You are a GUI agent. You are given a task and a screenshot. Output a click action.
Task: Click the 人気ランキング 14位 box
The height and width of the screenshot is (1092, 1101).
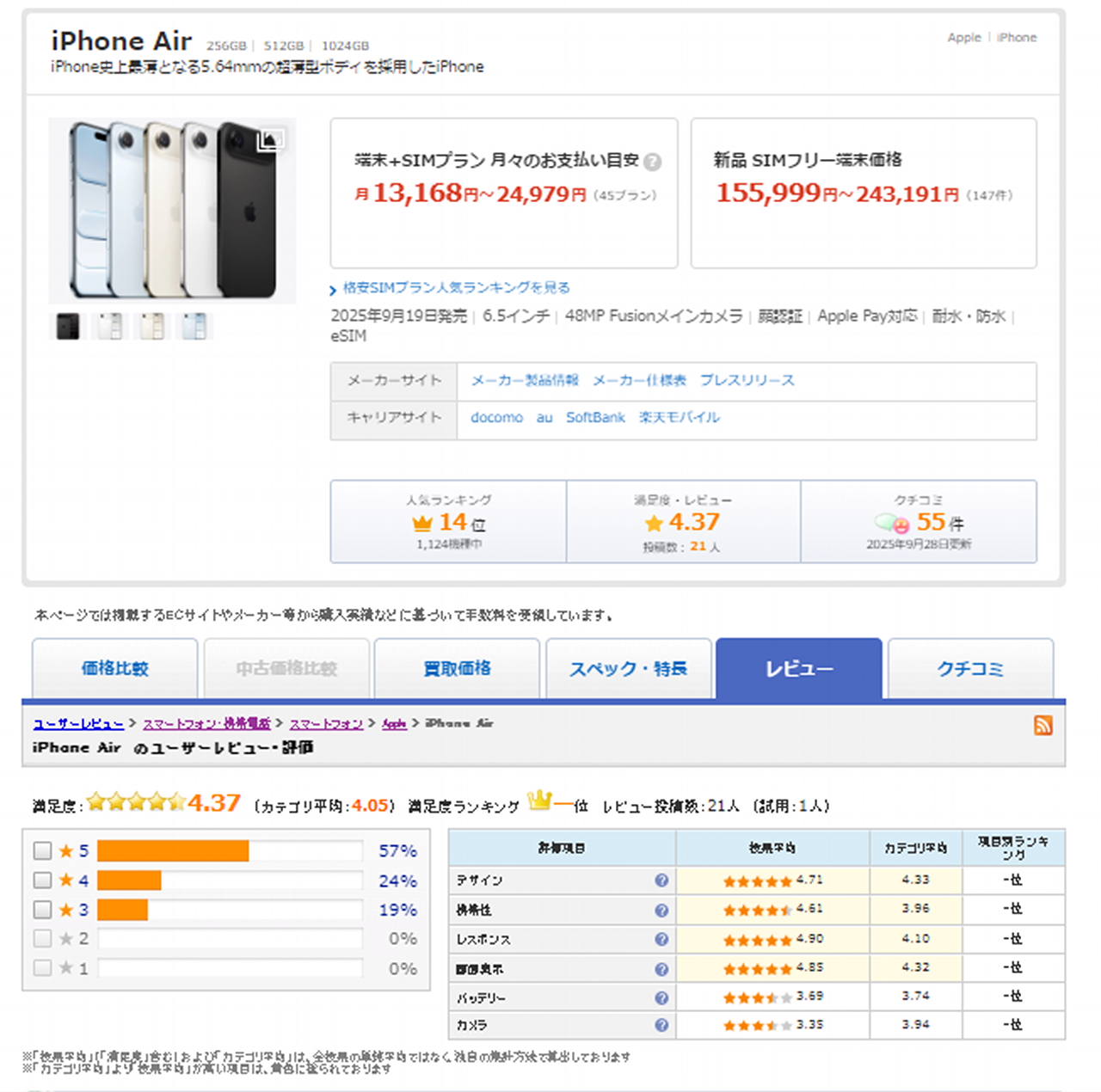tap(448, 522)
